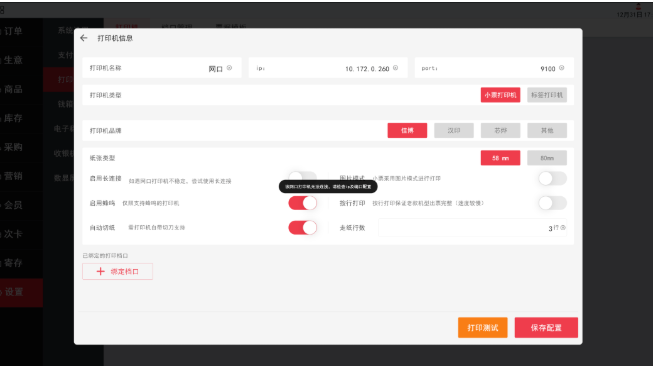Viewport: 653px width, 366px height.
Task: Select the 80mm paper type
Action: point(547,158)
